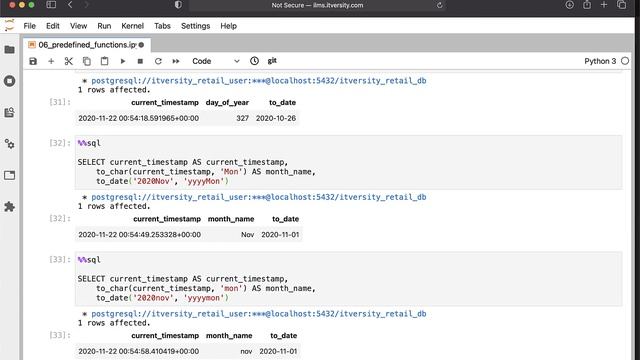
Task: Switch kernel via Python 3 label
Action: click(x=600, y=61)
